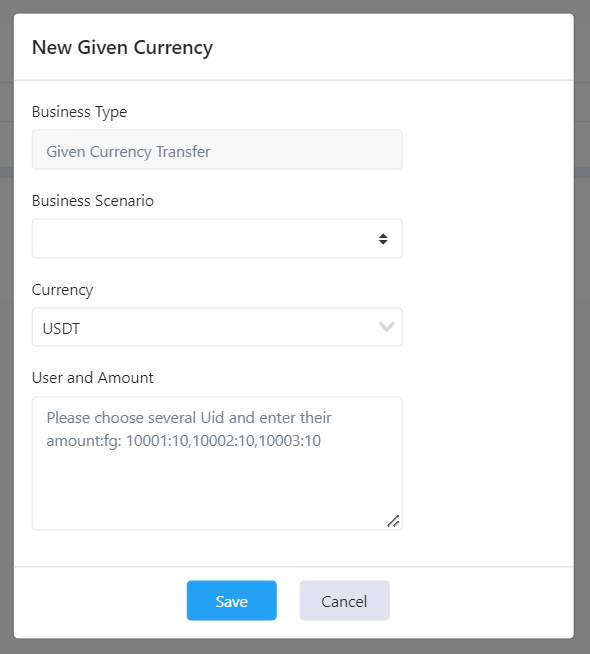The image size is (590, 654).
Task: Click the Uid placeholder example text
Action: (189, 429)
